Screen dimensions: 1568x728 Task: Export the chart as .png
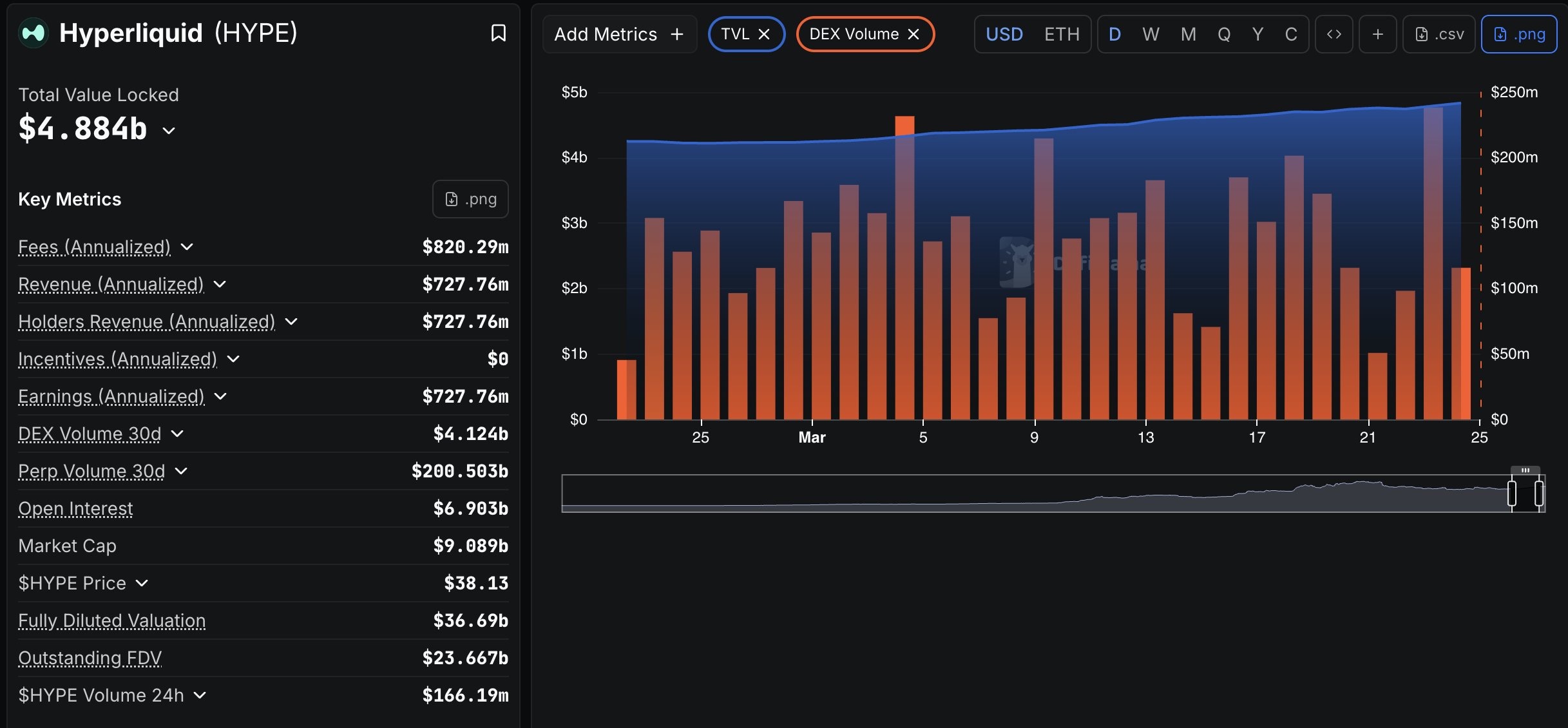point(1519,34)
